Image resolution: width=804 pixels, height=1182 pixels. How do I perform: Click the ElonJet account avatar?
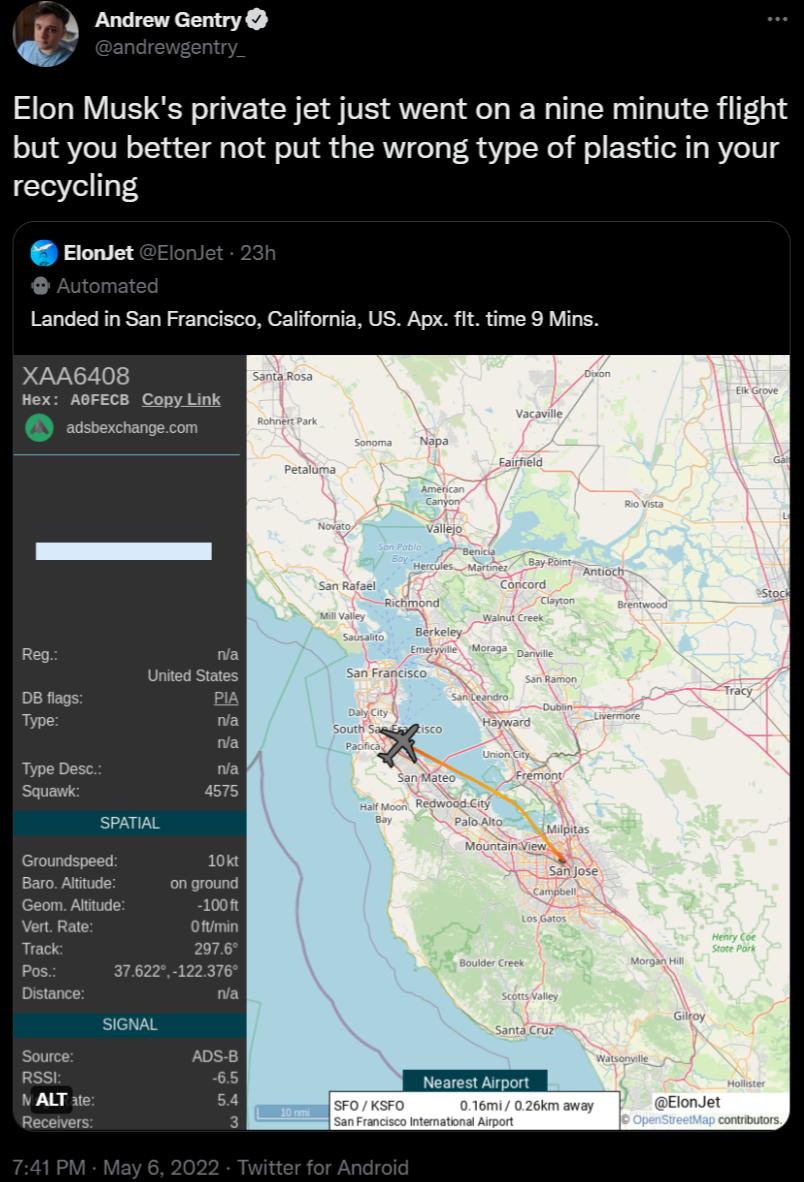pos(44,253)
